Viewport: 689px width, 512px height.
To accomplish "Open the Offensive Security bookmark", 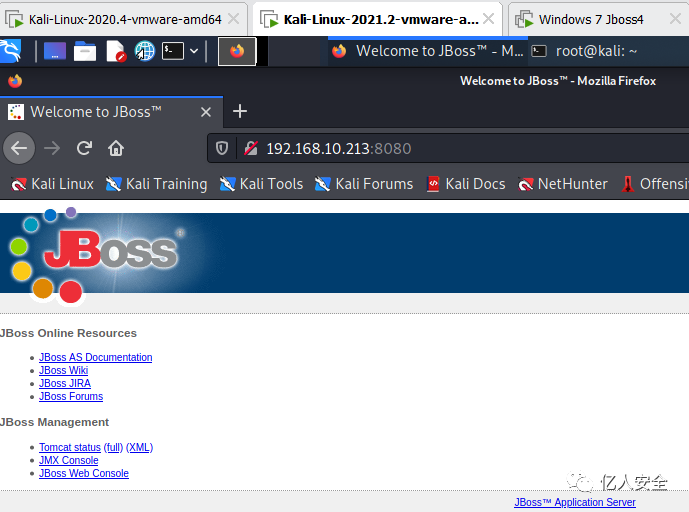I will tap(655, 184).
